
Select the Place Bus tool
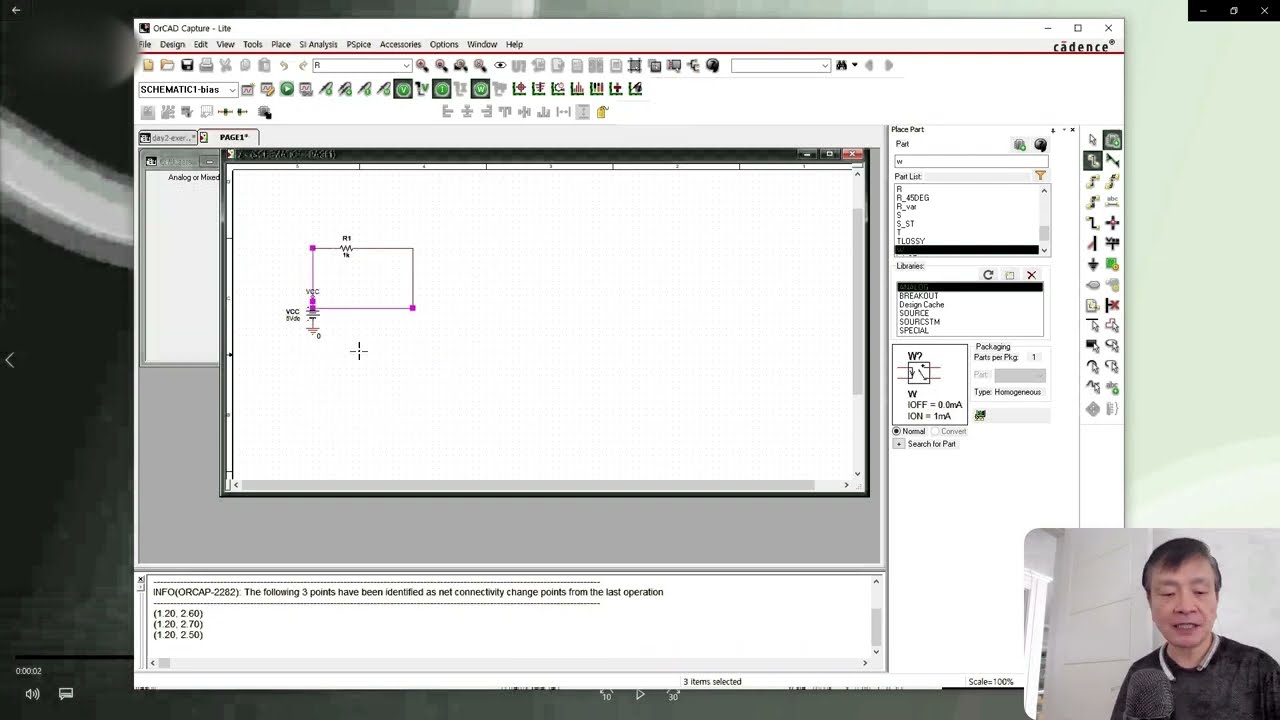point(1093,223)
